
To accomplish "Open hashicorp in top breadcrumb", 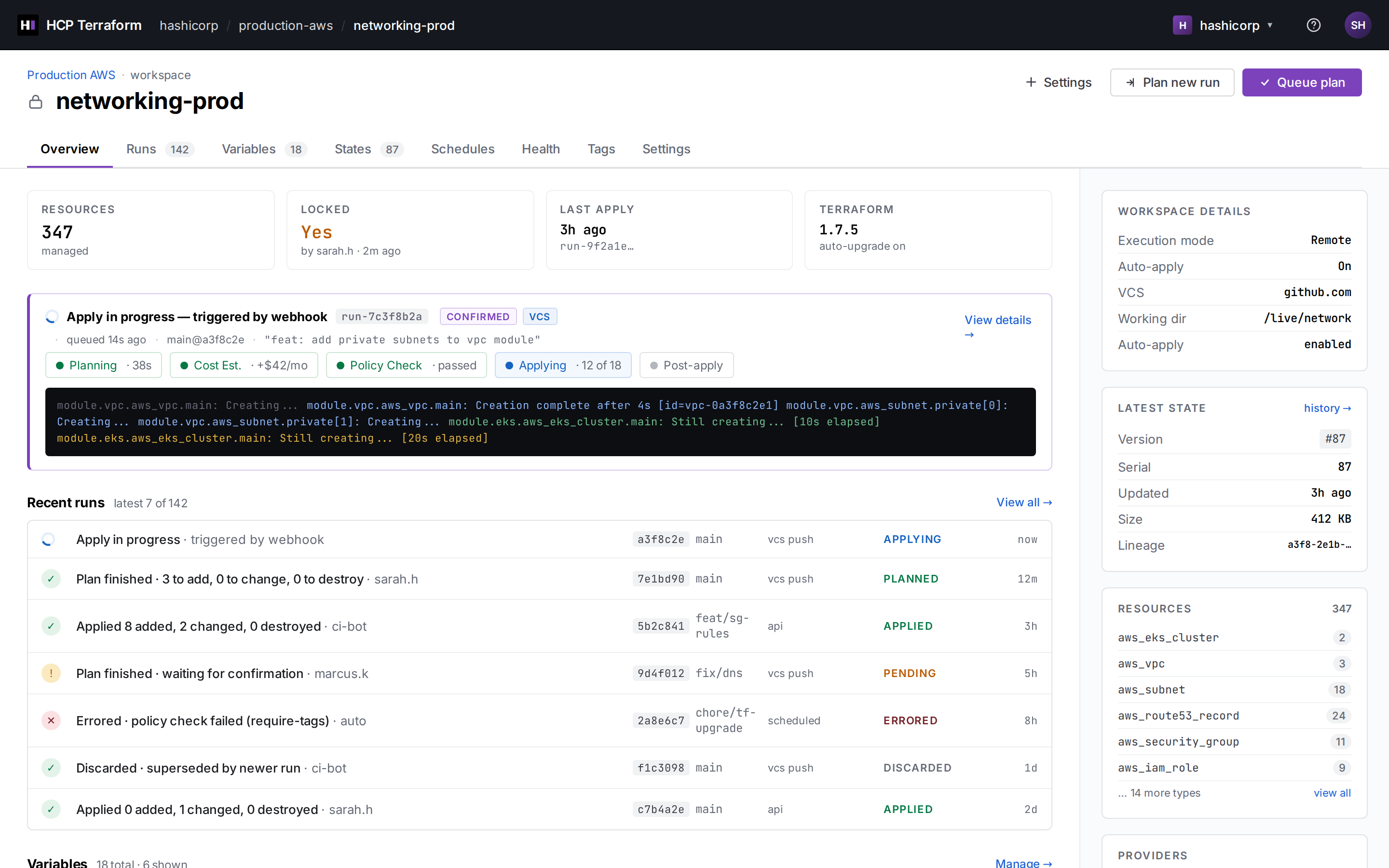I will pos(189,25).
